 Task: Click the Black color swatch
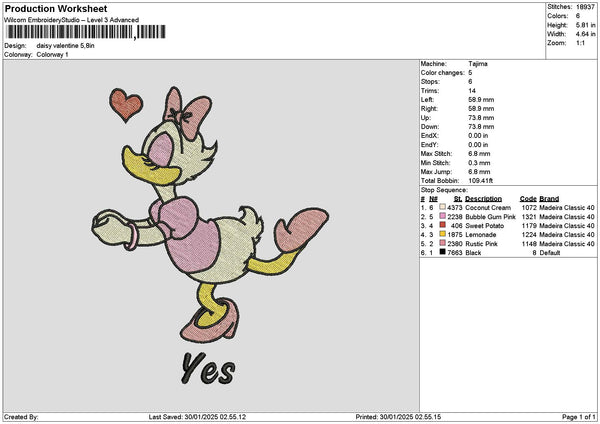442,252
